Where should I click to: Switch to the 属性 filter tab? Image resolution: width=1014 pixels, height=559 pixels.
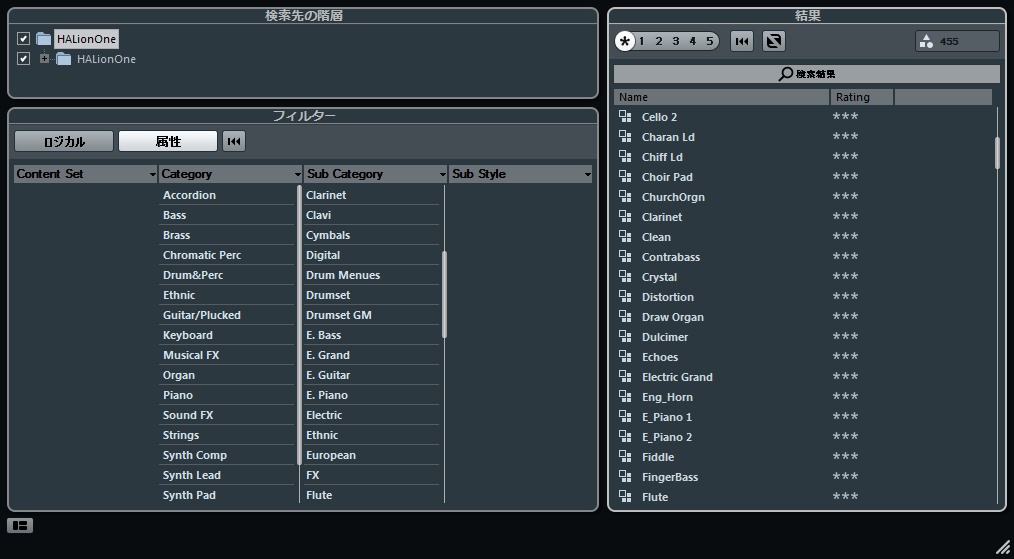168,142
